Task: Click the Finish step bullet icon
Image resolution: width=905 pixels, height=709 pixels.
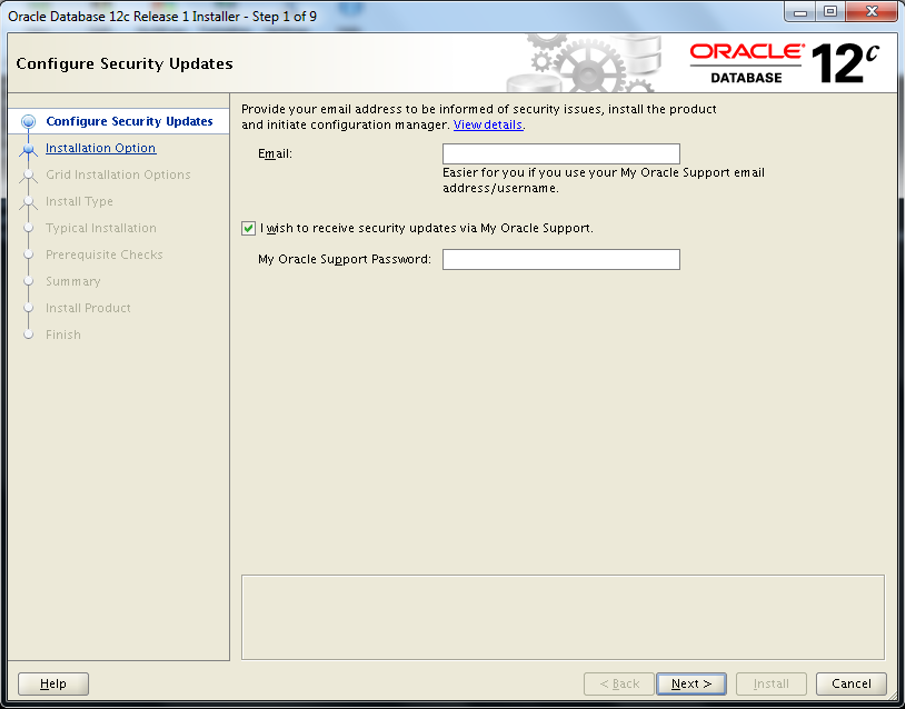Action: point(28,334)
